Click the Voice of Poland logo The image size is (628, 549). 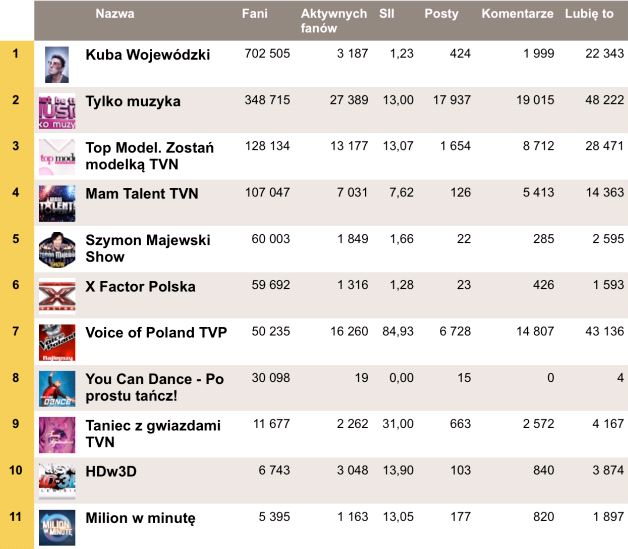coord(56,341)
